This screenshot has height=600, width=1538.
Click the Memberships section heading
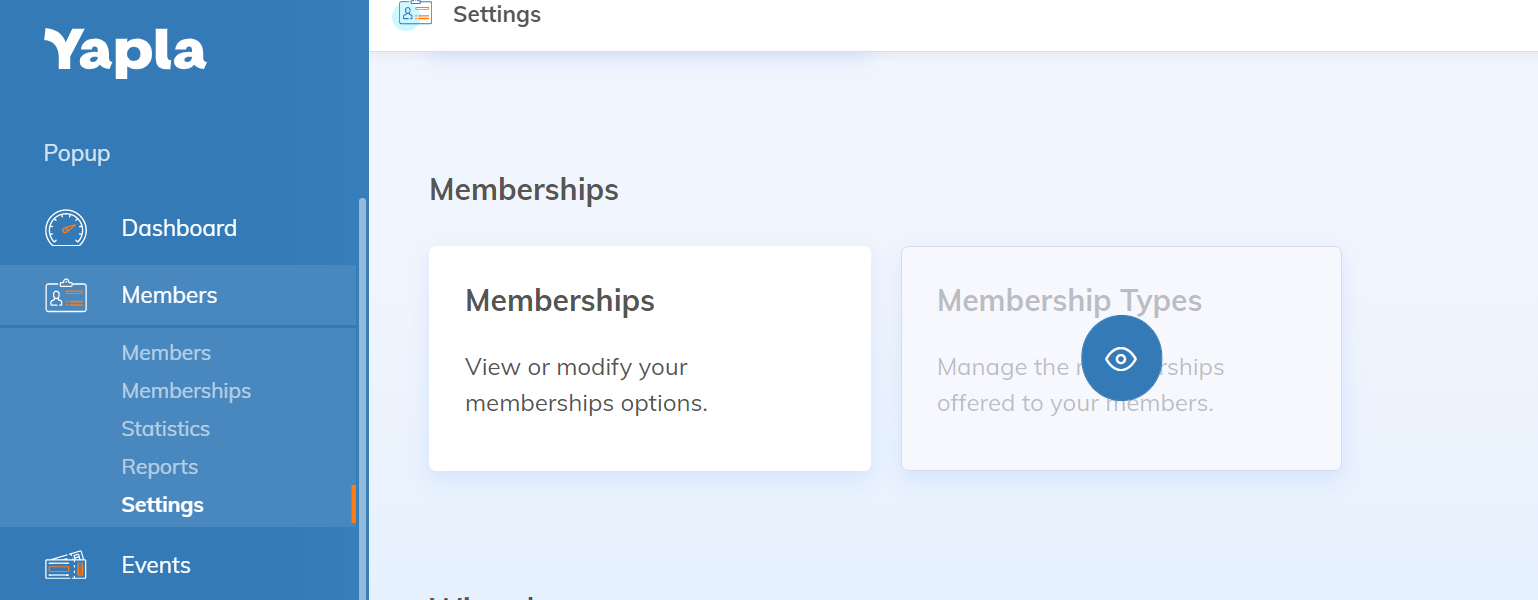524,190
